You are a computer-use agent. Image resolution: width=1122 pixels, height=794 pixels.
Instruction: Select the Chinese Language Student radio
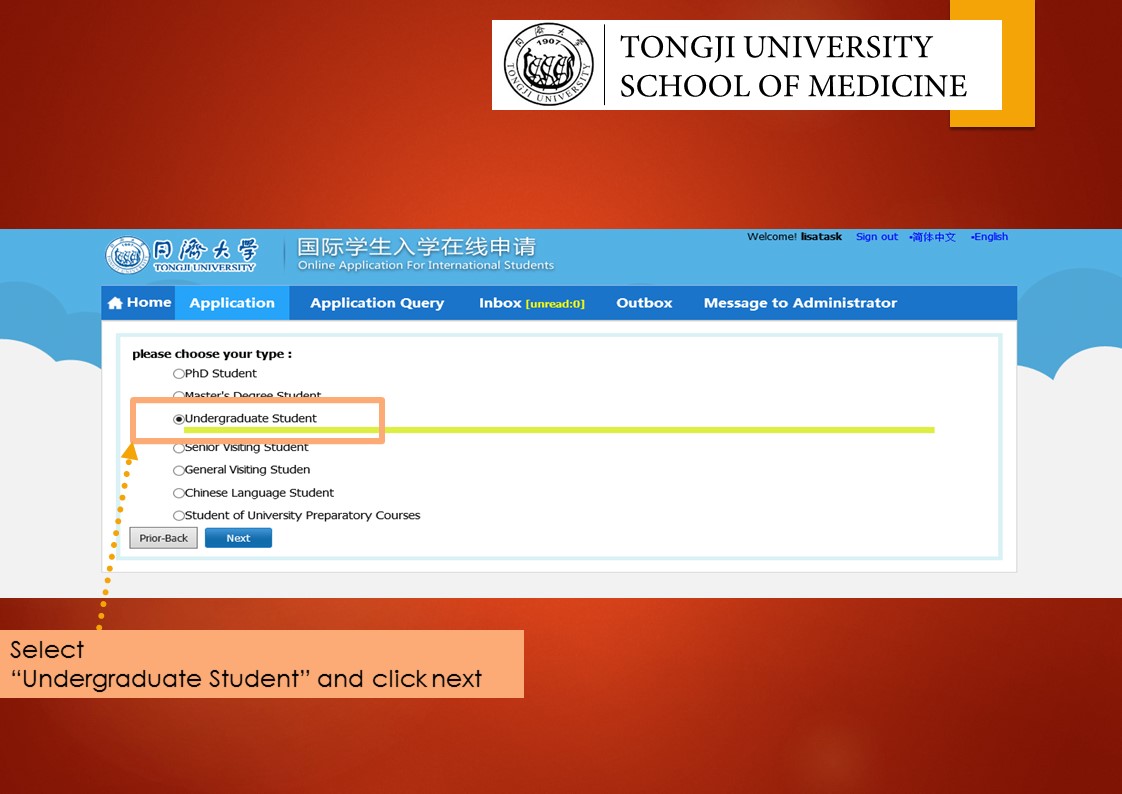click(178, 493)
